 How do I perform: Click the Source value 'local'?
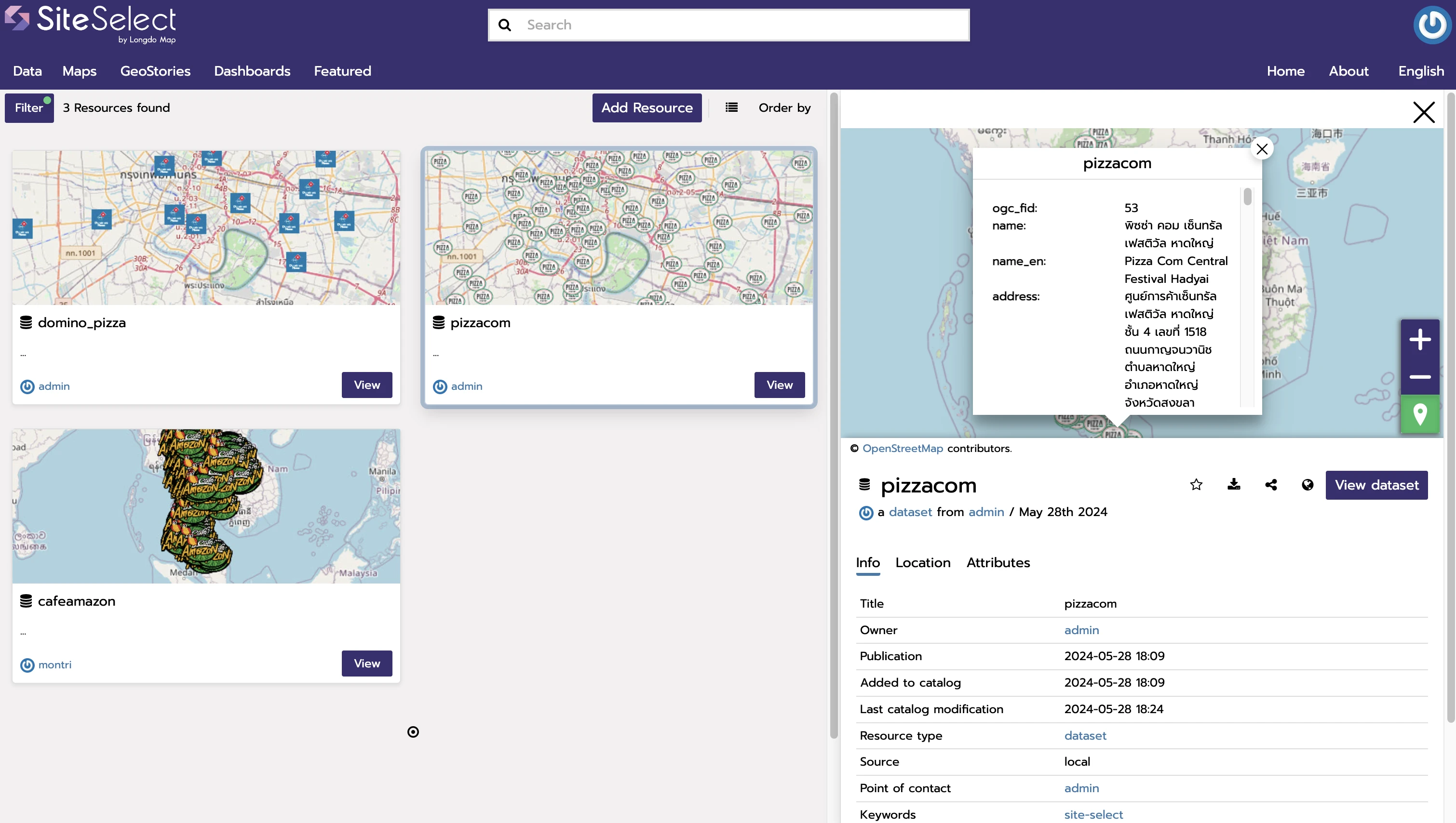1077,761
